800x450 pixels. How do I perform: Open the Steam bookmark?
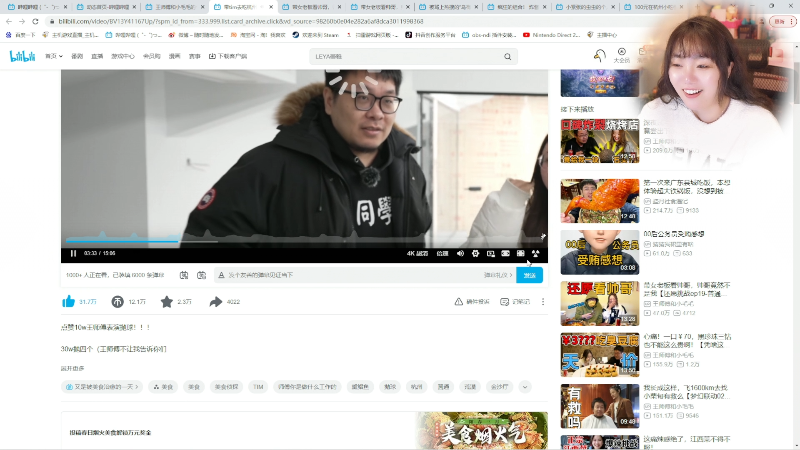(x=316, y=35)
